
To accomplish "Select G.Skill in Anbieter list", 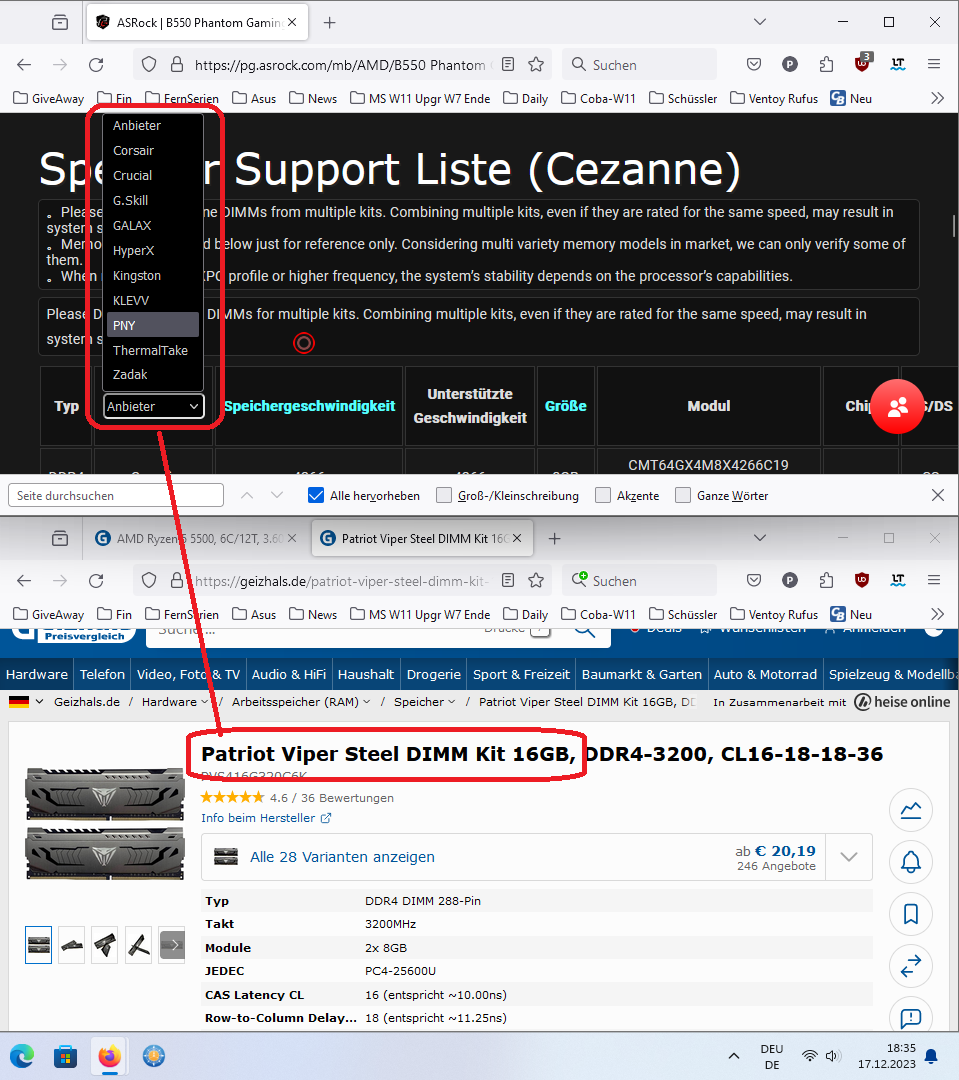I will coord(152,200).
